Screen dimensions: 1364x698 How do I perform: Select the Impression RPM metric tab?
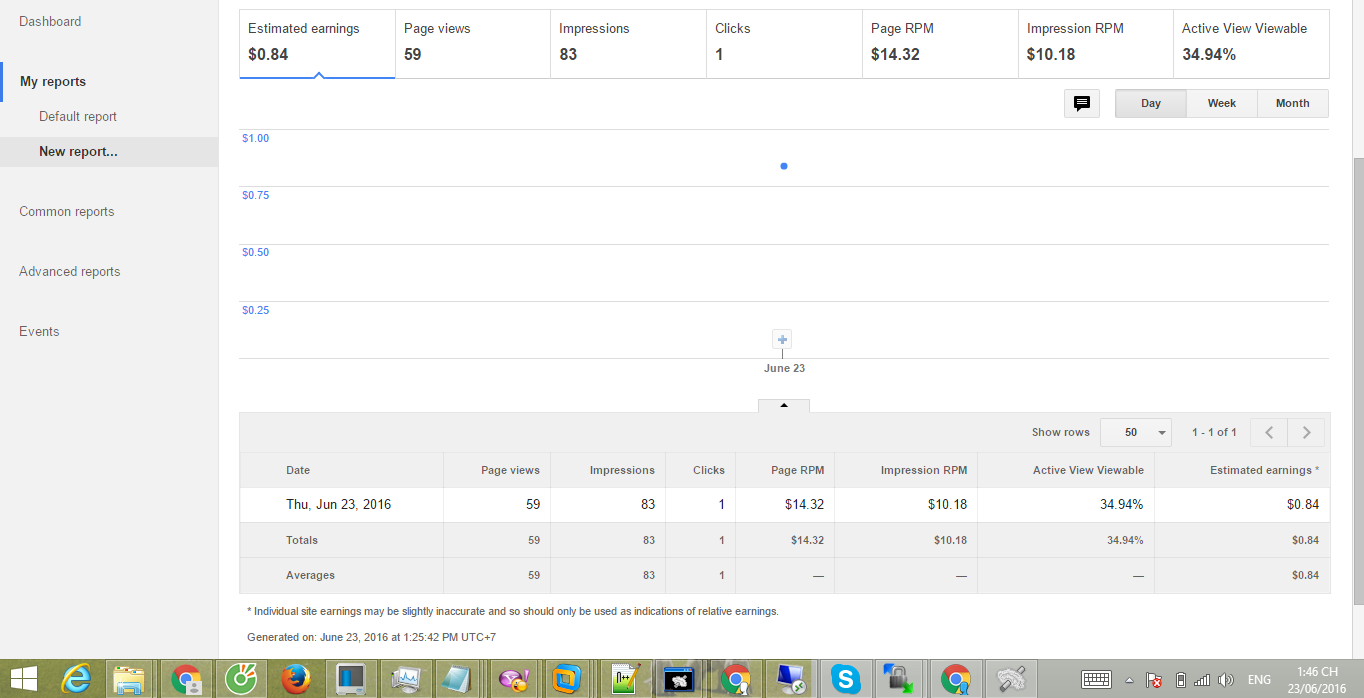1096,43
